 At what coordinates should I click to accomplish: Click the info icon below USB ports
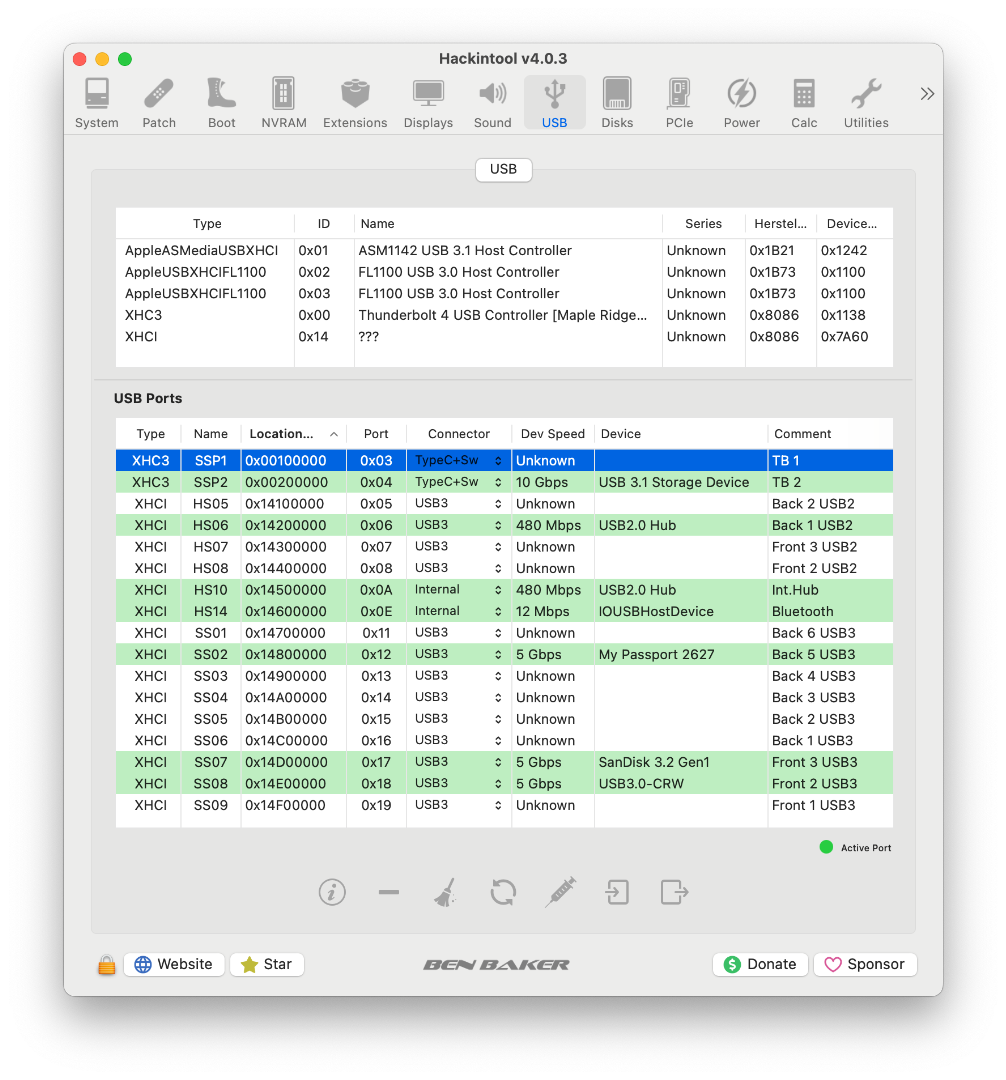point(332,892)
